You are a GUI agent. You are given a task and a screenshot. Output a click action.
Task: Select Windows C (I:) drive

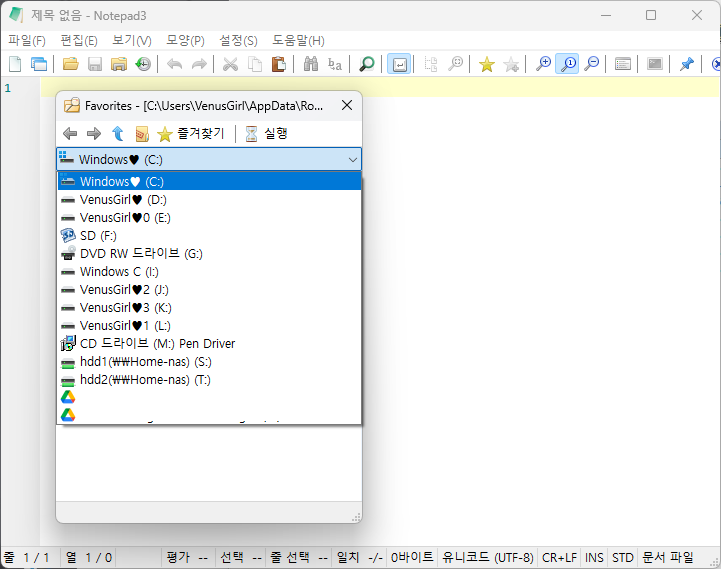pos(209,271)
